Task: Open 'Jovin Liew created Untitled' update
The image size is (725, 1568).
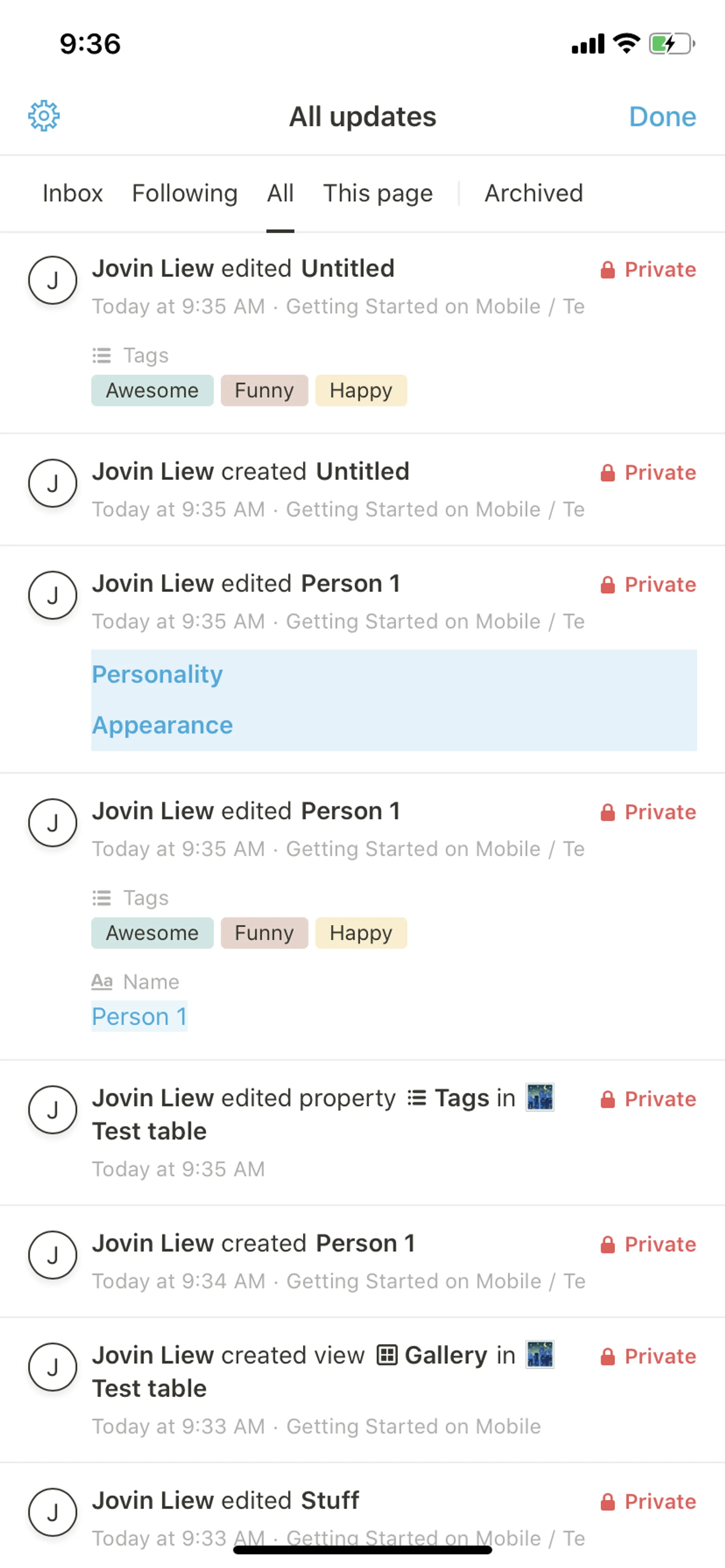Action: [x=362, y=489]
